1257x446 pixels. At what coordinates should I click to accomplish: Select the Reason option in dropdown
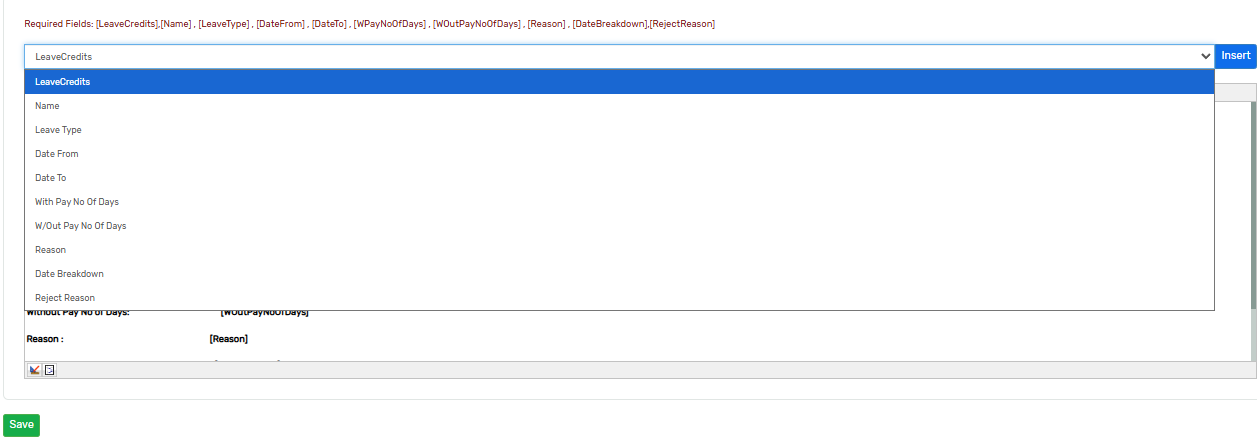[619, 250]
